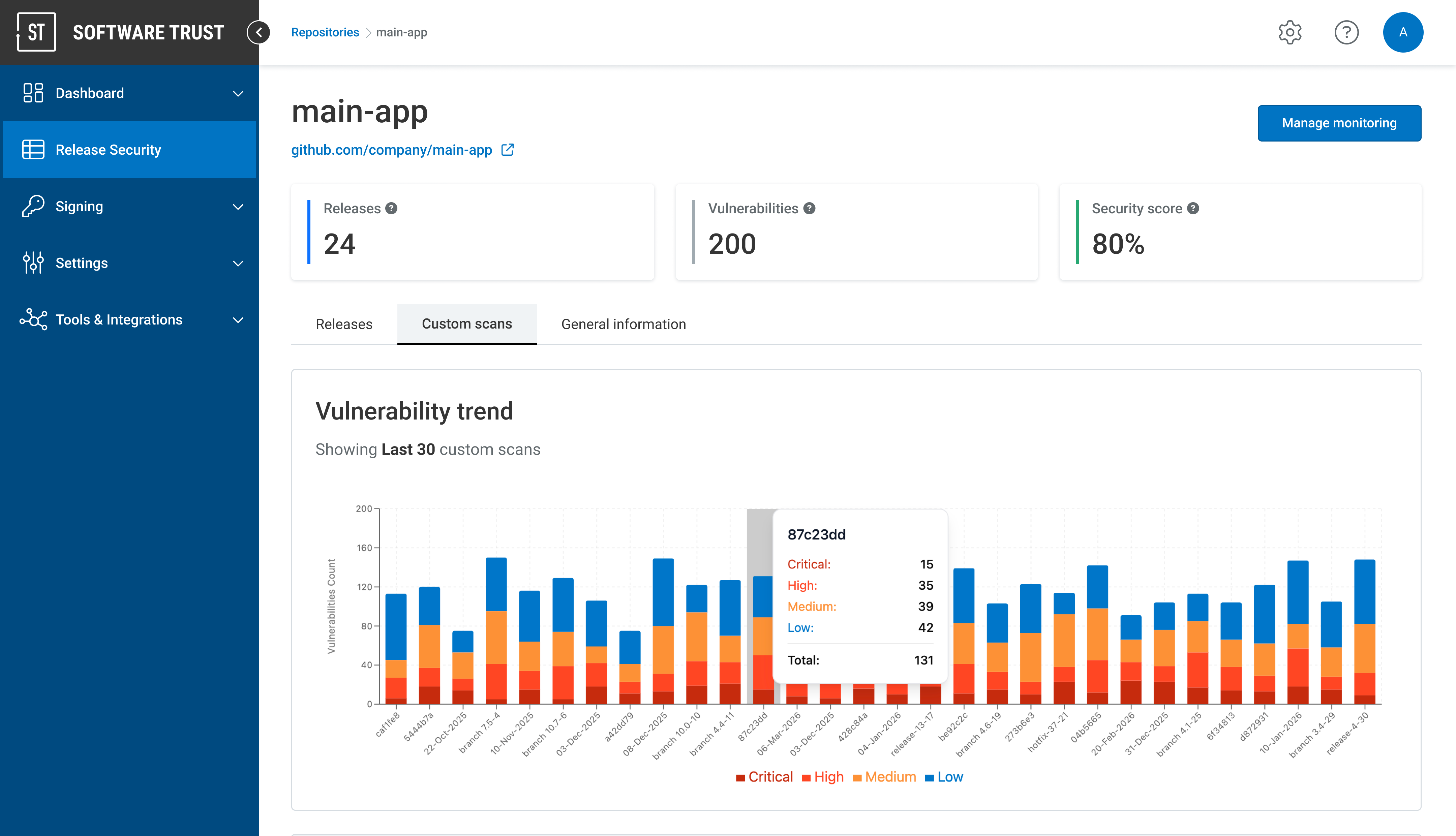Expand the Dashboard menu chevron

point(238,93)
